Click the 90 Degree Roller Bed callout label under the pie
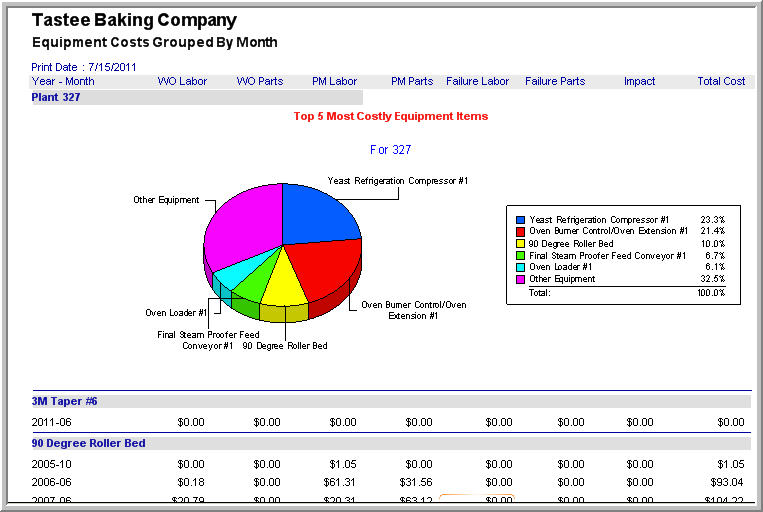 (285, 346)
